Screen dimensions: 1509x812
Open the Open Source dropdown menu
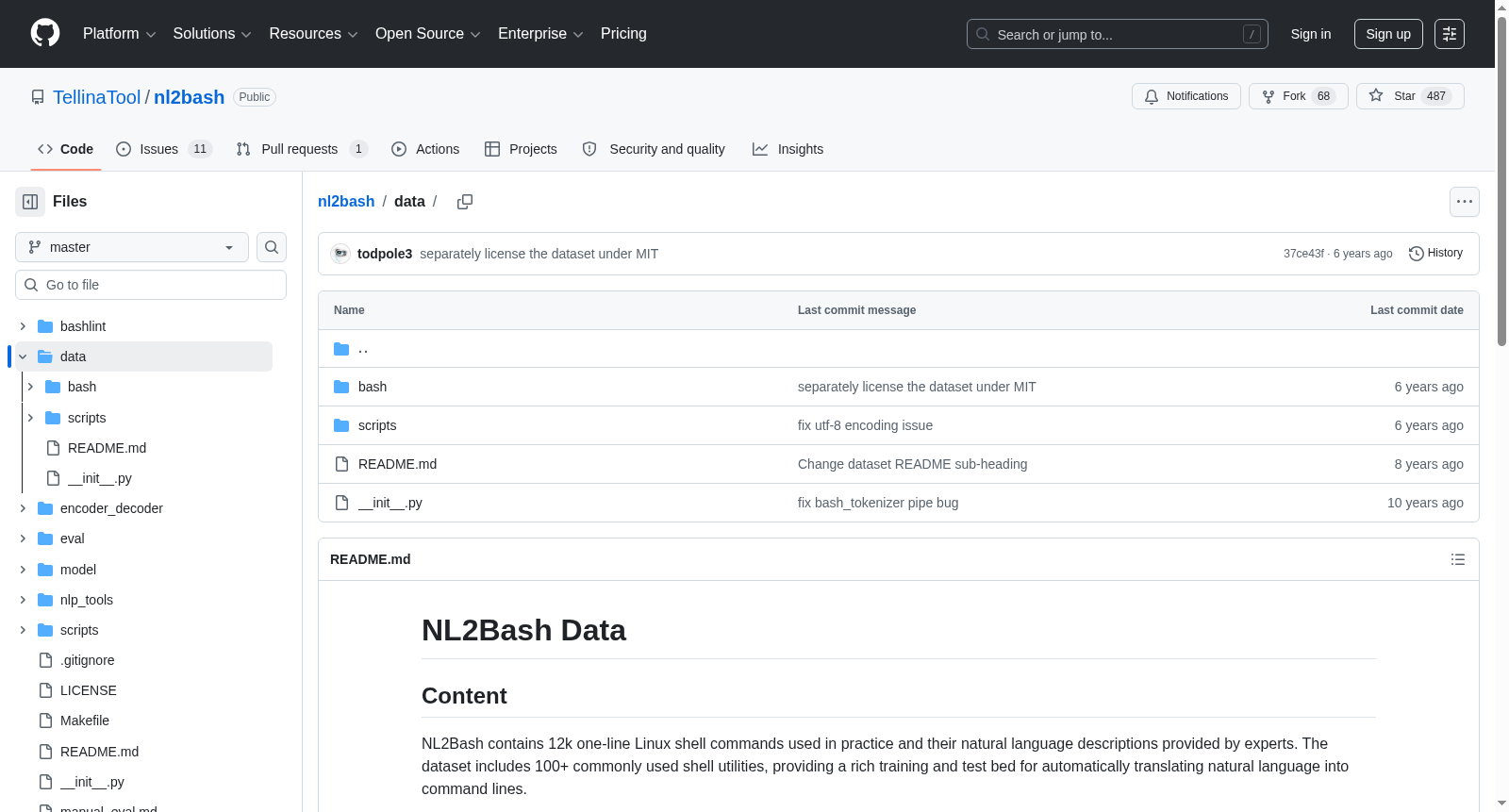(x=428, y=34)
